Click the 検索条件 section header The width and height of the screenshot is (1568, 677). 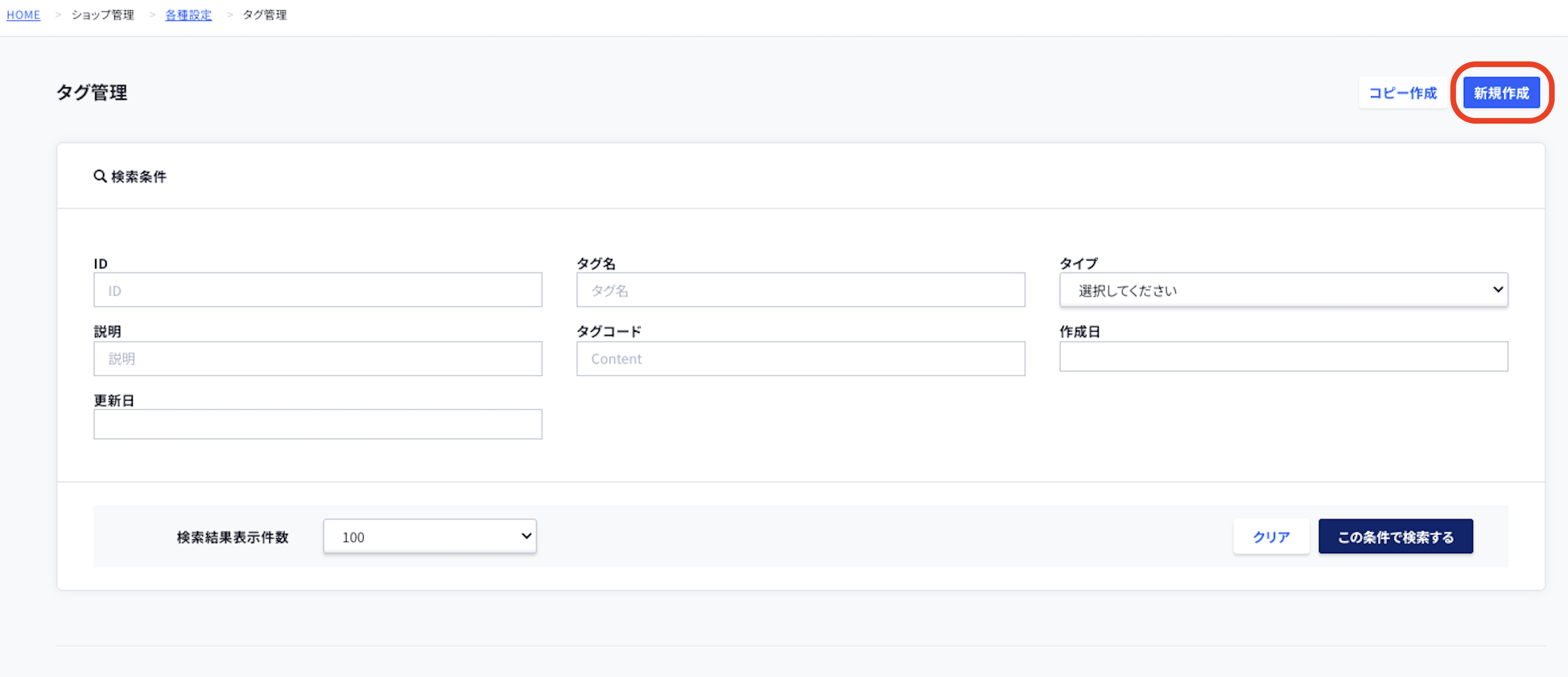[x=138, y=177]
